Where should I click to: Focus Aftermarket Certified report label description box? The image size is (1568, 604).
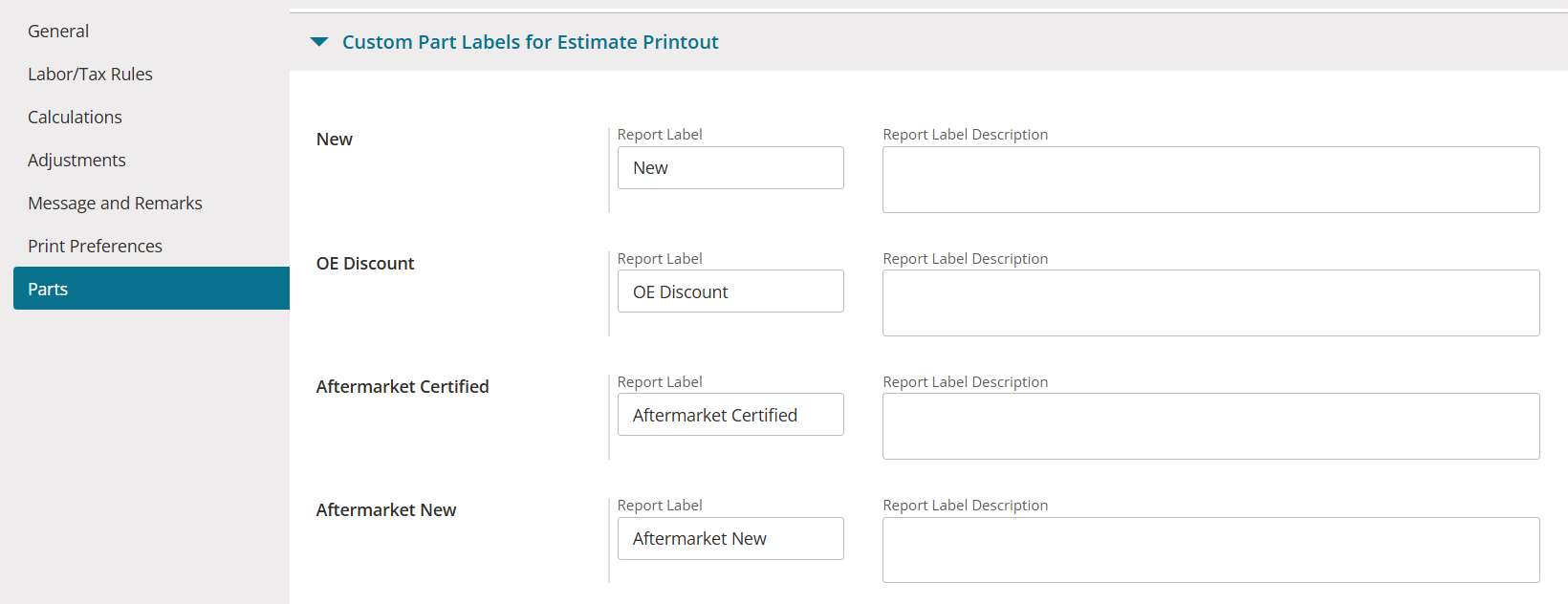[1210, 426]
